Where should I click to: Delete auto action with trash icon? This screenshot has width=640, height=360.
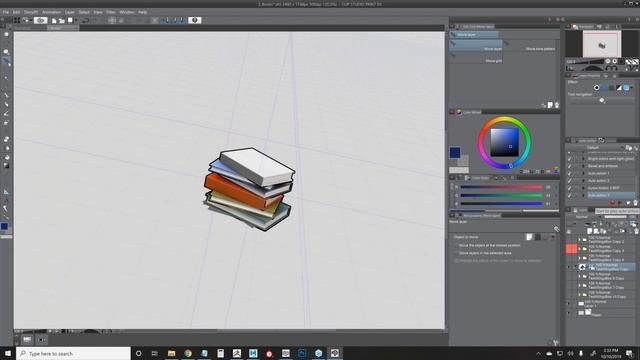point(635,202)
